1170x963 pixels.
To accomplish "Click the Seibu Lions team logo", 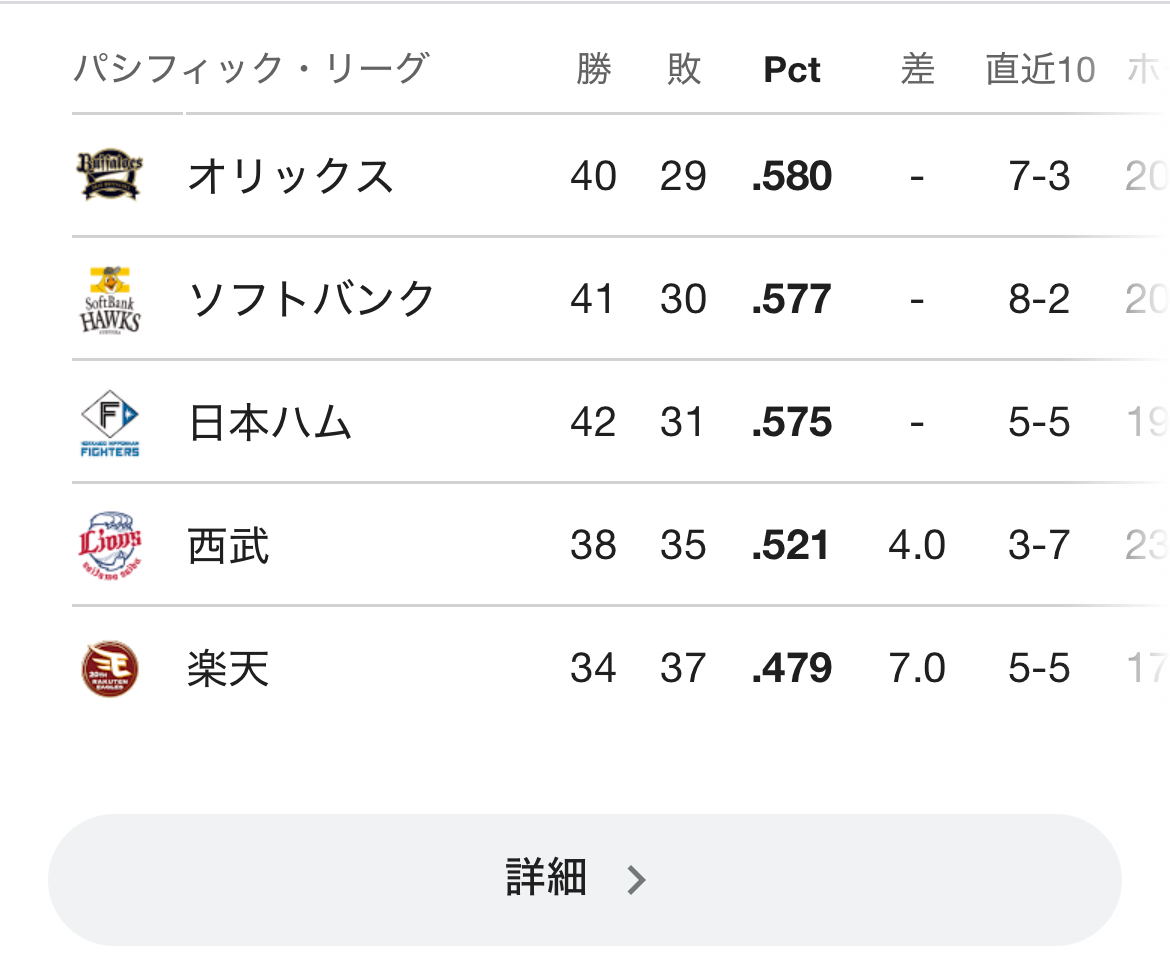I will [x=110, y=545].
